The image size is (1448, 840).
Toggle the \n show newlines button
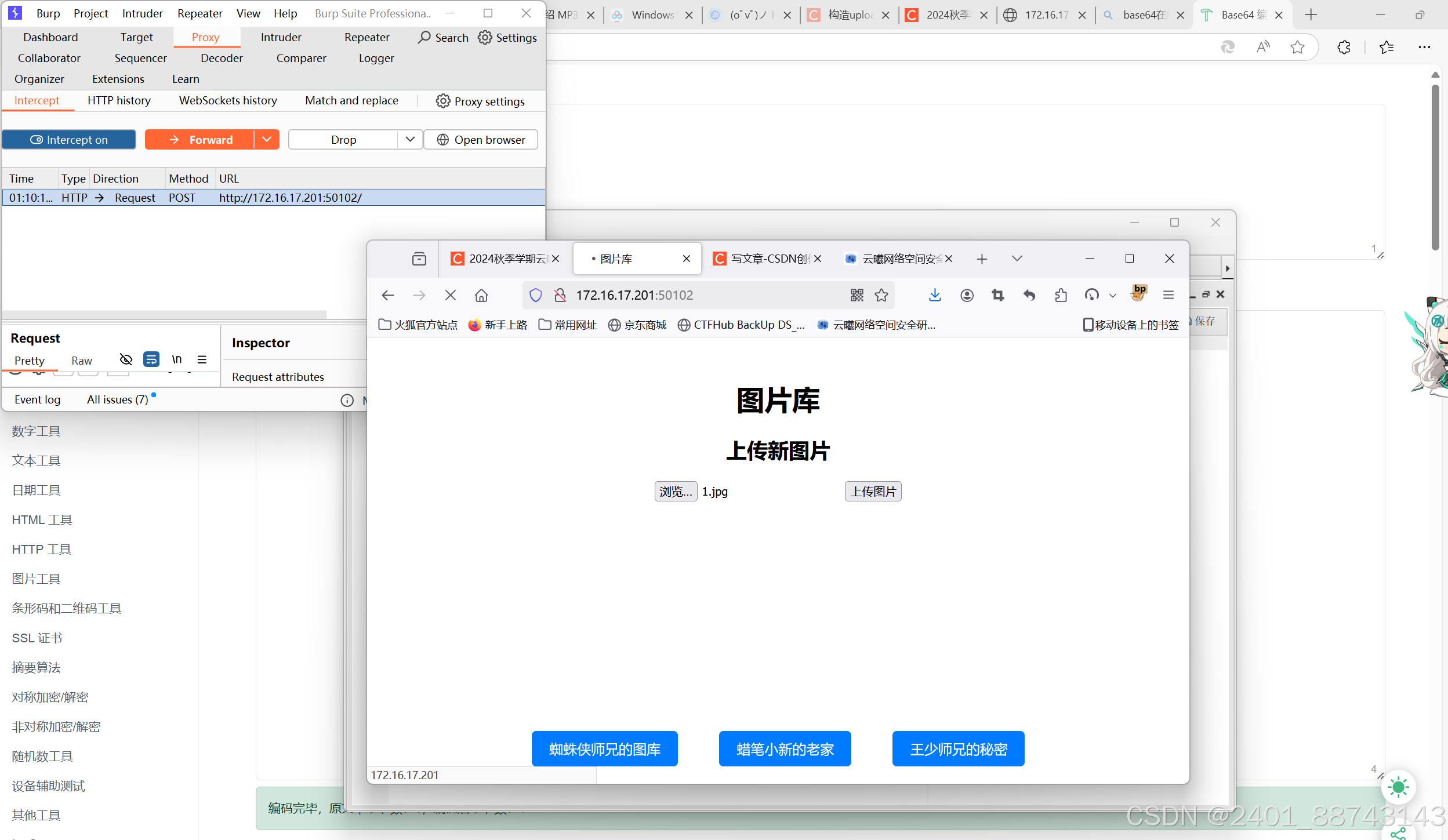click(176, 359)
